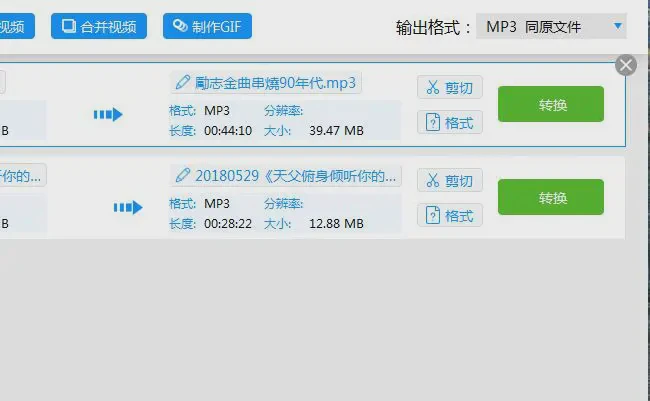
Task: Click the blue dropdown arrow for output format
Action: pyautogui.click(x=618, y=26)
